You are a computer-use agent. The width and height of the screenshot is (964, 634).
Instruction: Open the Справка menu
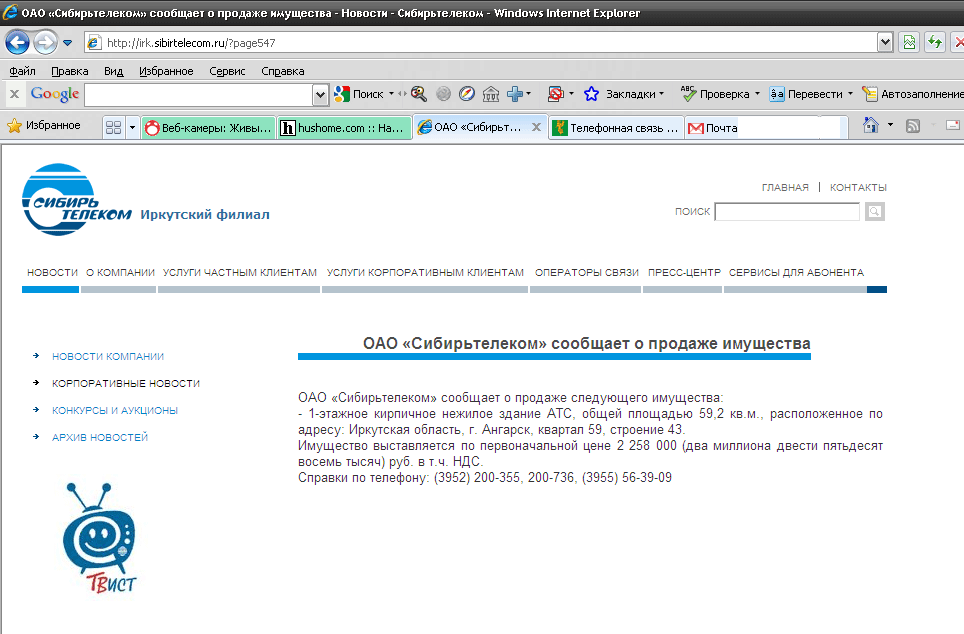click(x=282, y=71)
